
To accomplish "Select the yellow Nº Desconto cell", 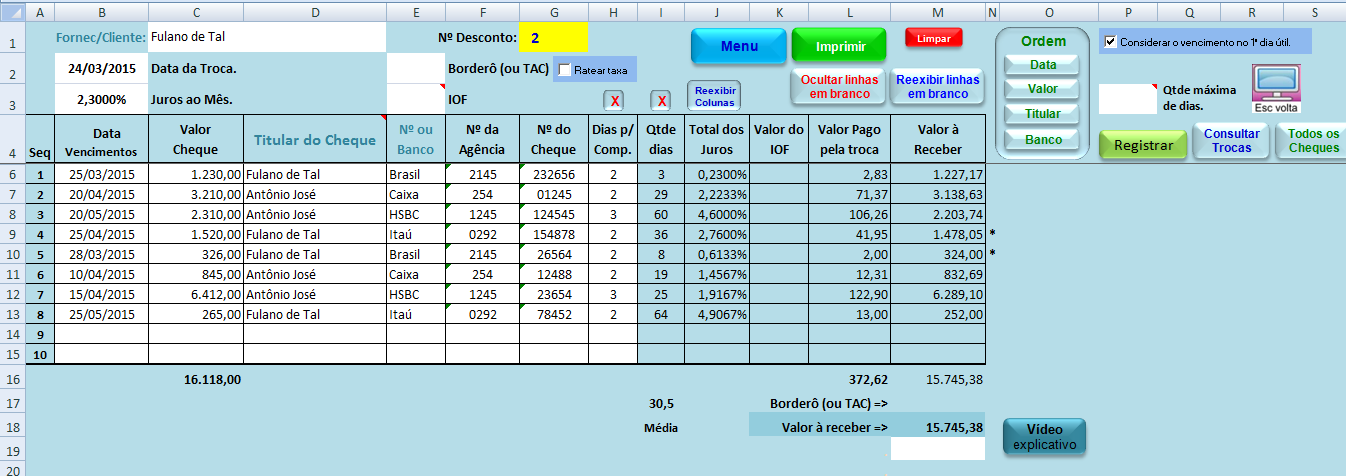I will point(553,38).
